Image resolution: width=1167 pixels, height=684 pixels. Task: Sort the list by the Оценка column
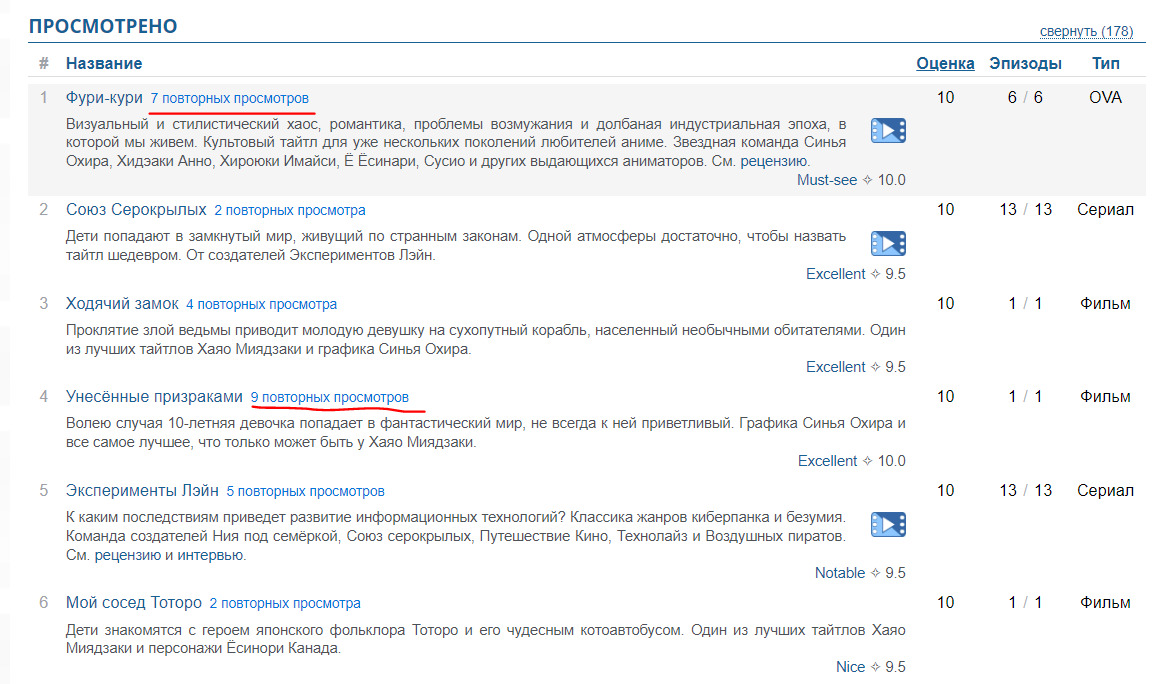click(945, 63)
